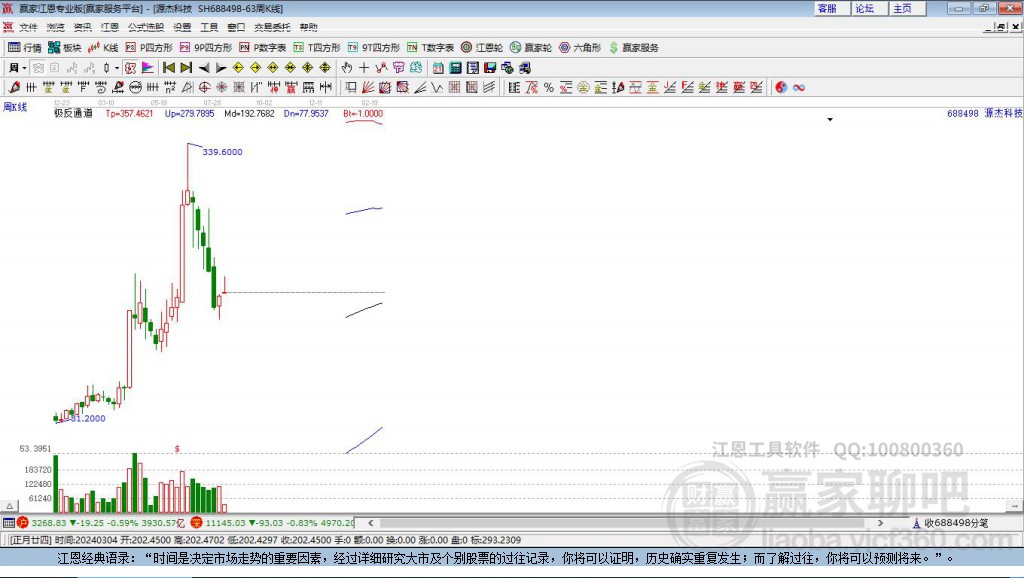Open the red-blue yin-yang icon
1024x578 pixels.
click(x=781, y=88)
